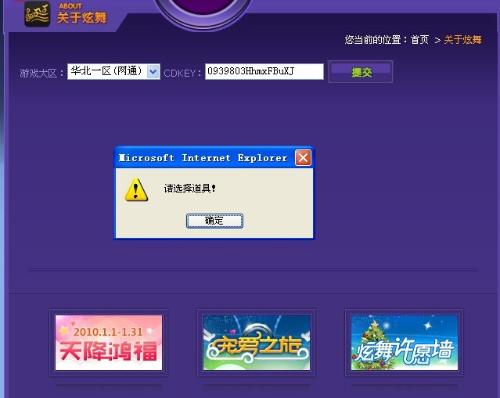Open the 宠爱之旅 event banner

(257, 342)
